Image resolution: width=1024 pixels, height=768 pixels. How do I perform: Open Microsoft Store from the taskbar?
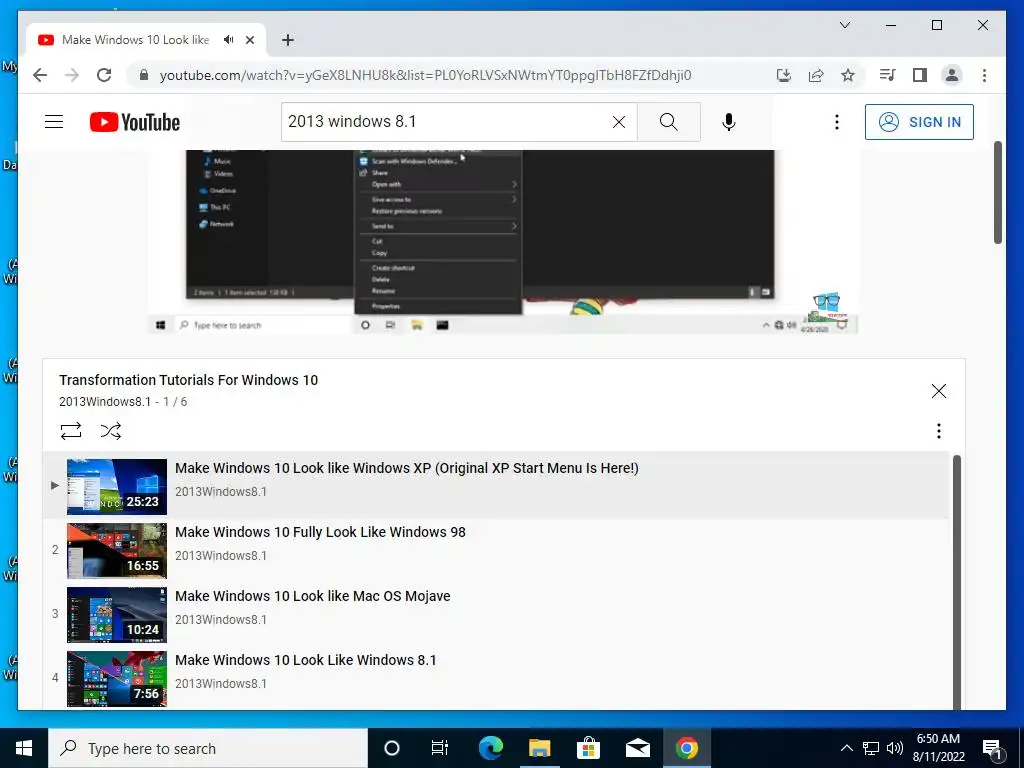[x=588, y=748]
